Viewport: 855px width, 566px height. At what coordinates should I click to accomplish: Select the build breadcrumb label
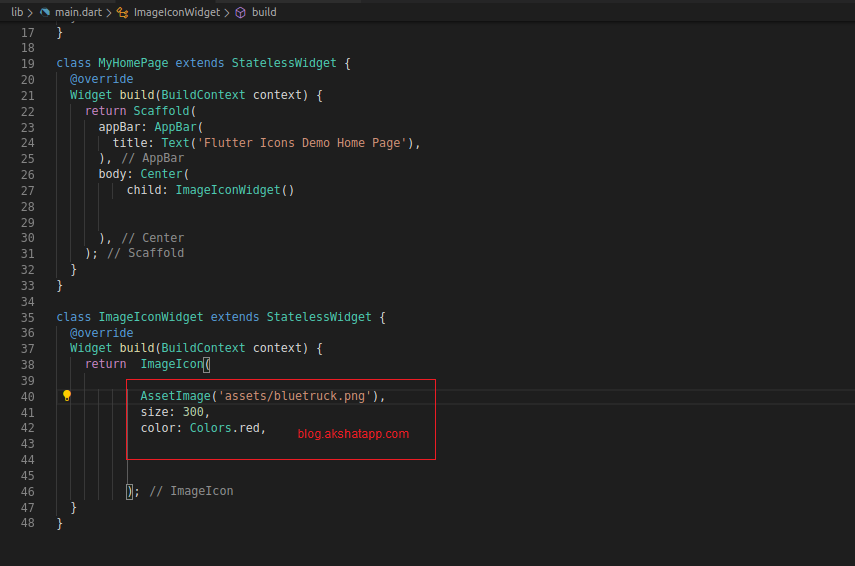(264, 12)
